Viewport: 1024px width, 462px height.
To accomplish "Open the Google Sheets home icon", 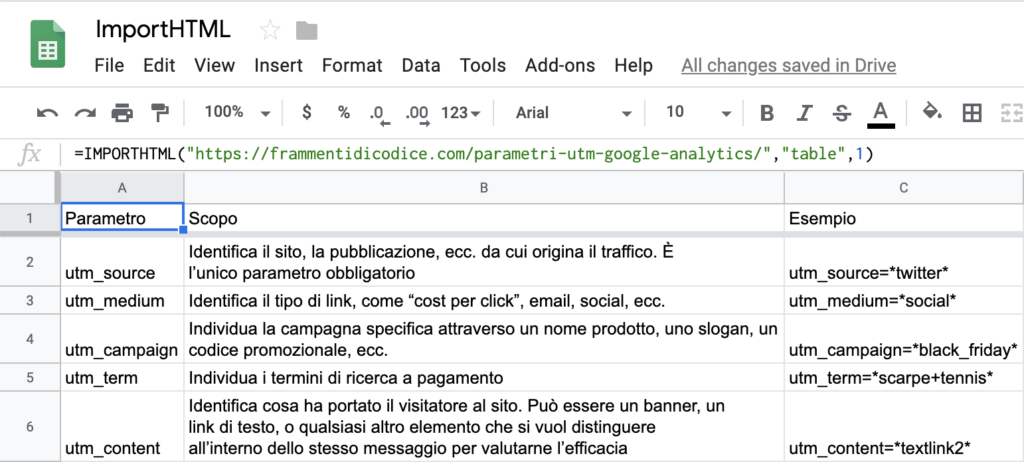I will pos(48,44).
